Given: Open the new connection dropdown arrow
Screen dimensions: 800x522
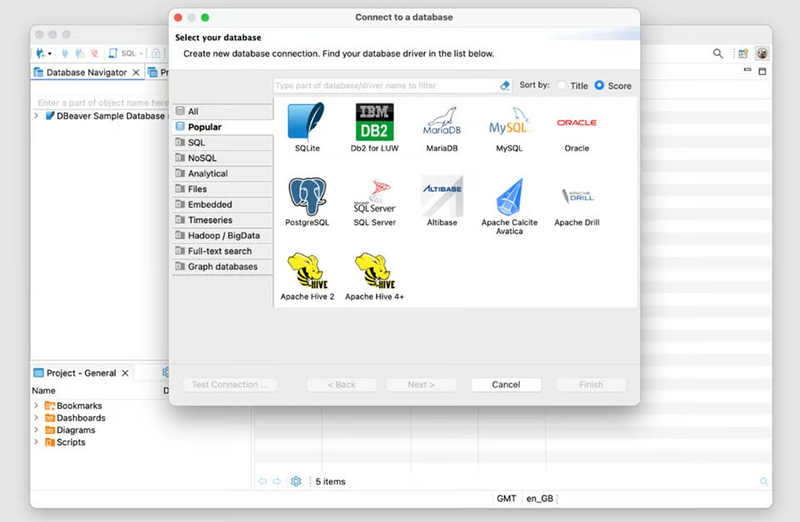Looking at the screenshot, I should point(50,54).
